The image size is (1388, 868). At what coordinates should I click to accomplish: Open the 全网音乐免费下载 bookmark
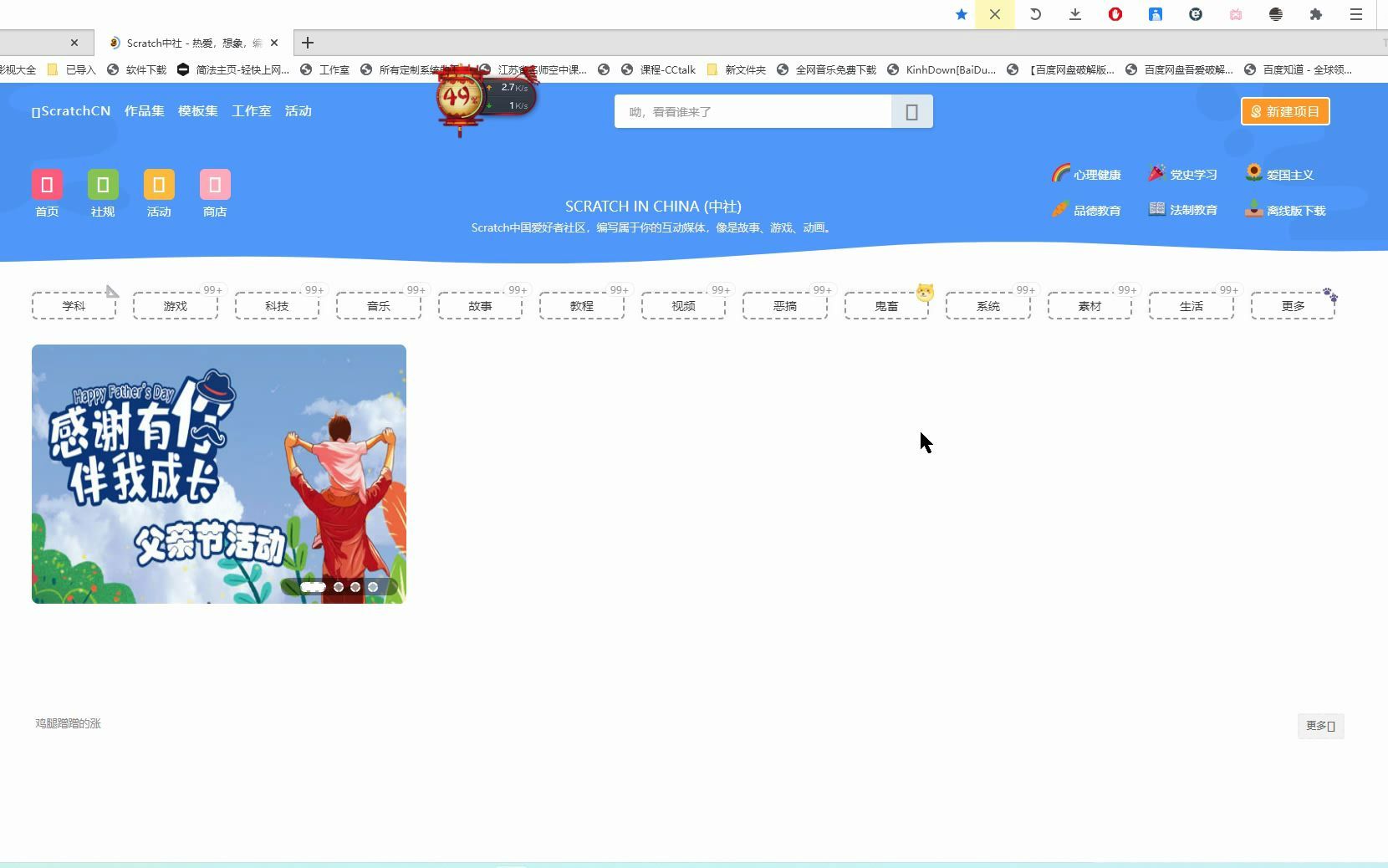(x=827, y=69)
